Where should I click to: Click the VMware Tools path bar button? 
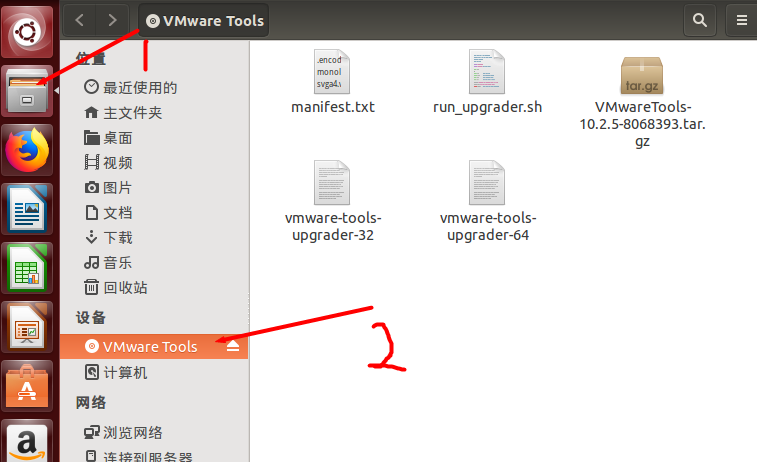[204, 21]
